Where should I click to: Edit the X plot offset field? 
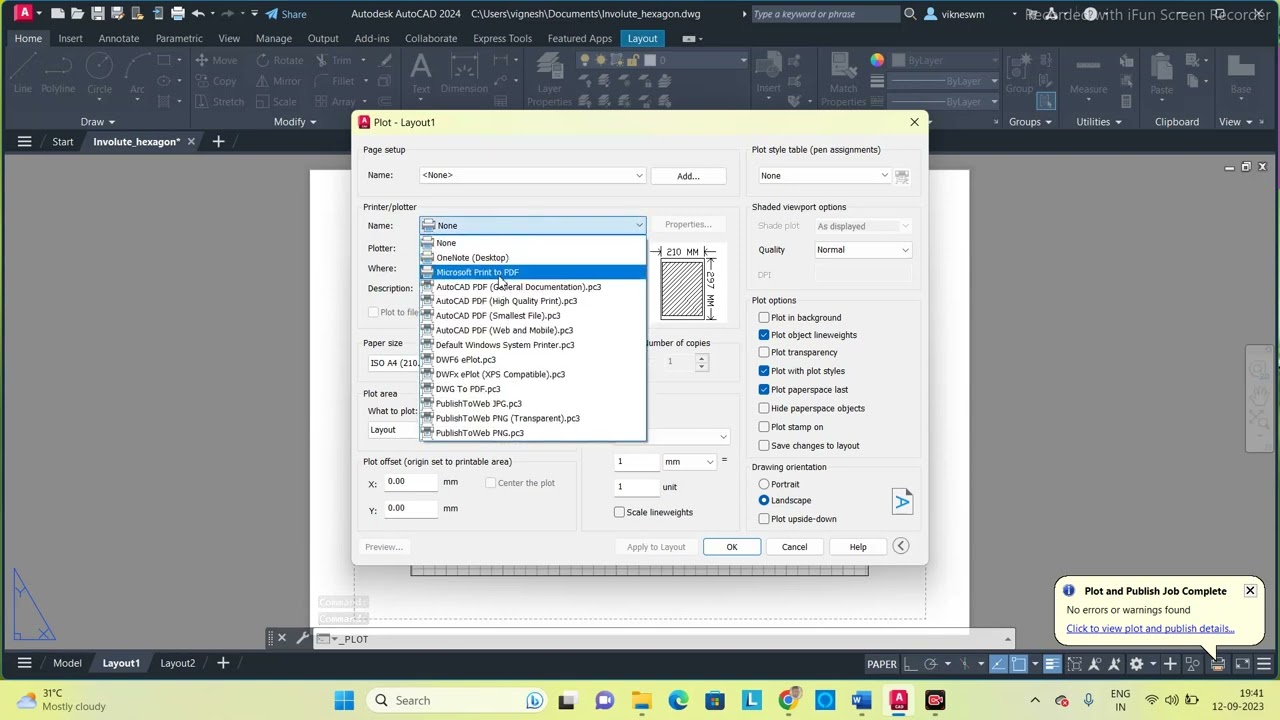coord(411,483)
